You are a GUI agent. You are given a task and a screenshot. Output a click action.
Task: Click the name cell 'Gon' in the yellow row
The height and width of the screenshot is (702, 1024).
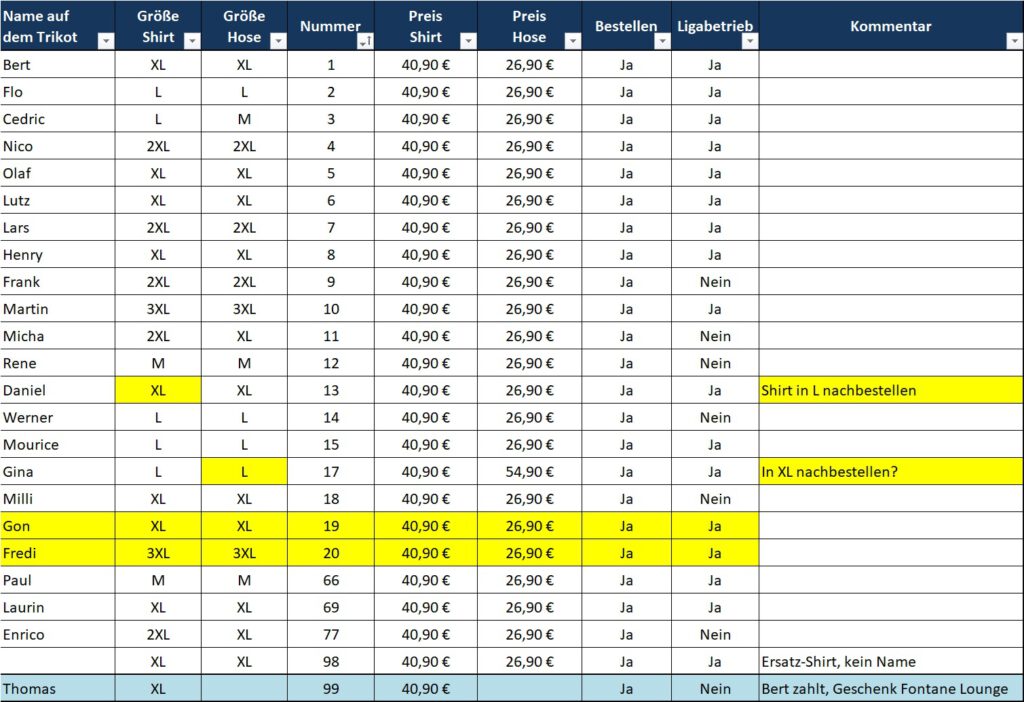(57, 525)
